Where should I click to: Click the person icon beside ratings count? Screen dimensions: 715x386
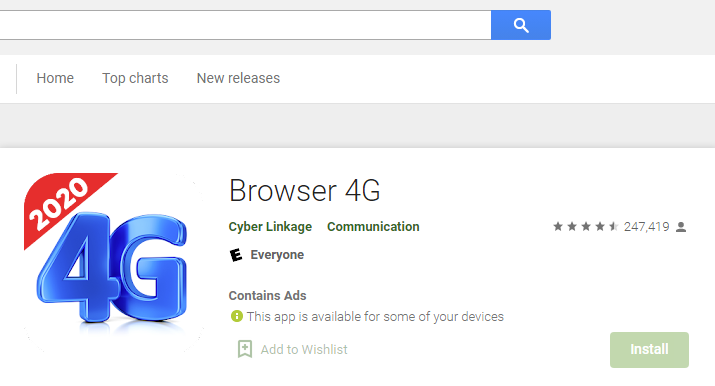[x=681, y=227]
